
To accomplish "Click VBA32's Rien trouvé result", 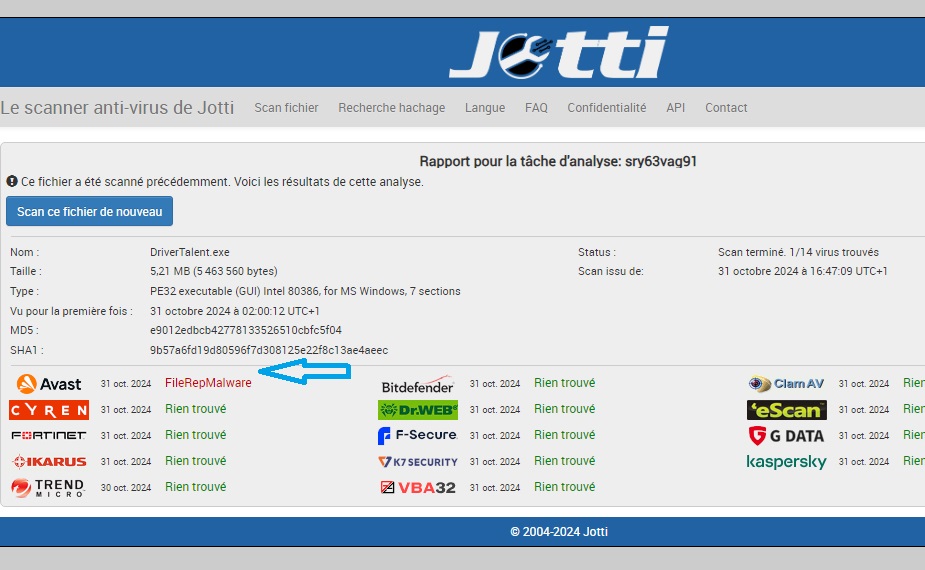I will point(565,487).
